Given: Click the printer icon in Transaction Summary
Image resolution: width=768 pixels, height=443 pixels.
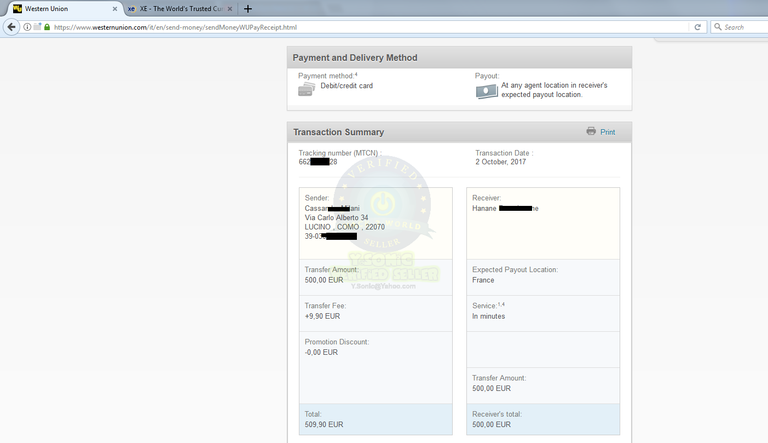Looking at the screenshot, I should click(591, 131).
